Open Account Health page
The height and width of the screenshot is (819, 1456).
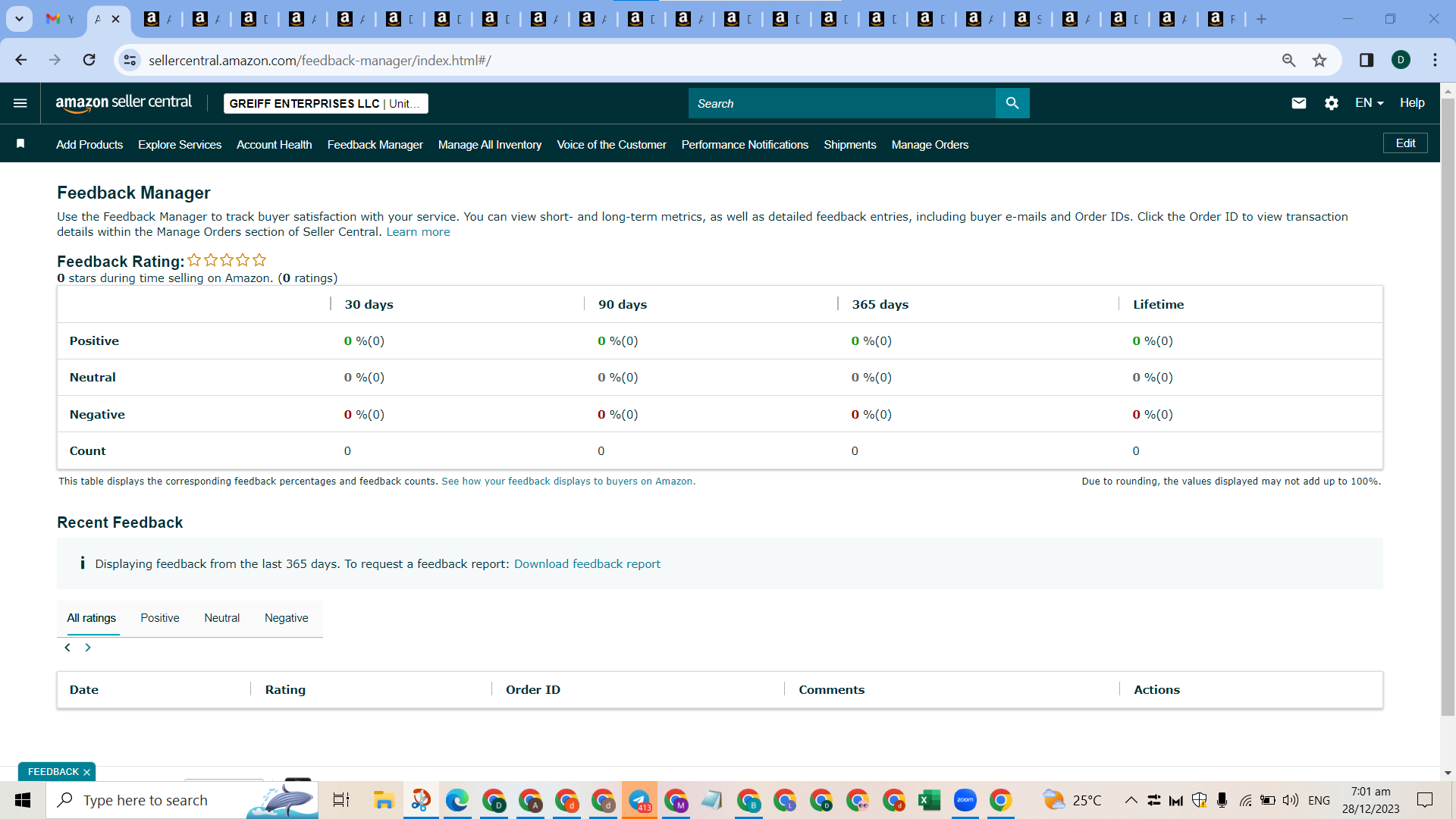[275, 145]
